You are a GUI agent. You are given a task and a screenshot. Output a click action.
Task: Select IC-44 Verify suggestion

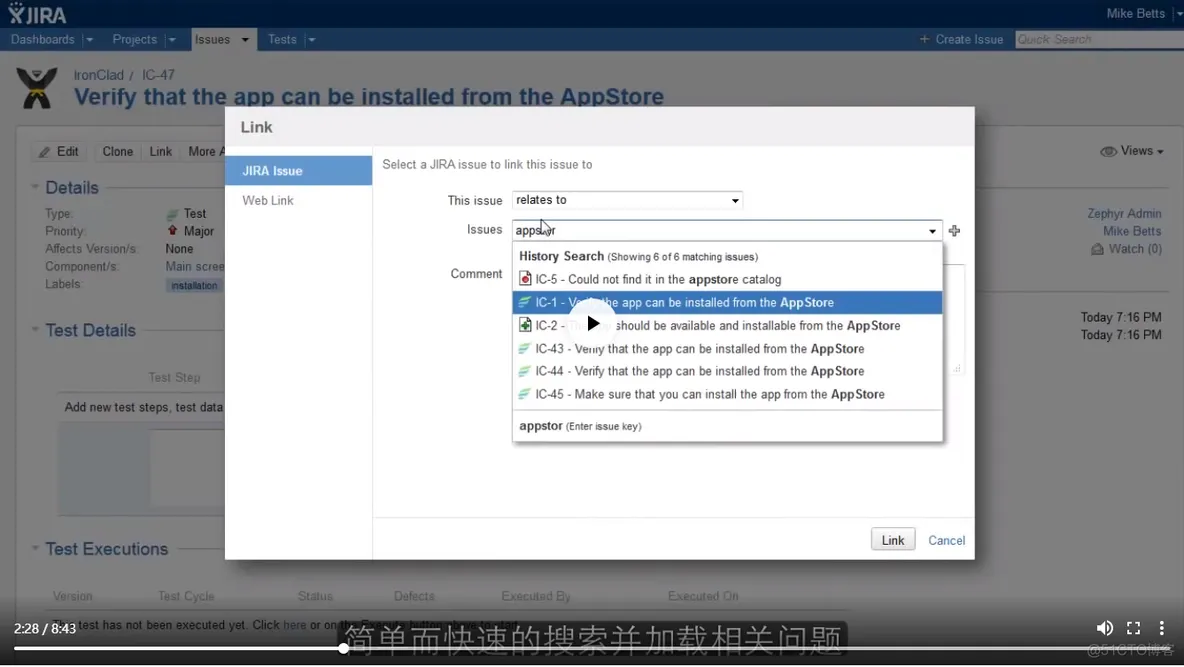pos(727,371)
